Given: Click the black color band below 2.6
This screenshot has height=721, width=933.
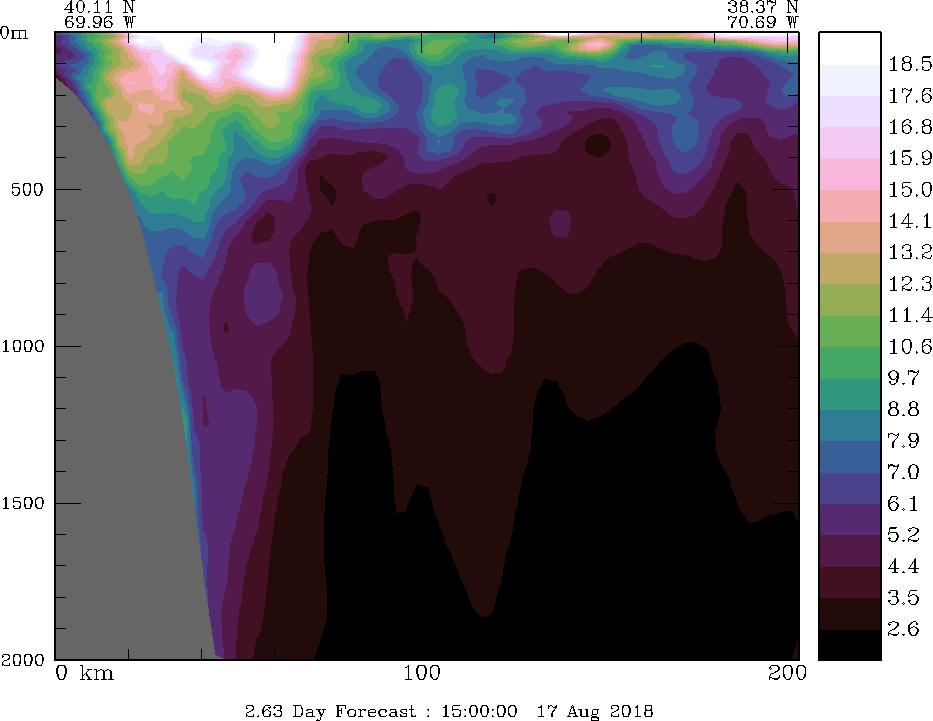Looking at the screenshot, I should pyautogui.click(x=850, y=644).
